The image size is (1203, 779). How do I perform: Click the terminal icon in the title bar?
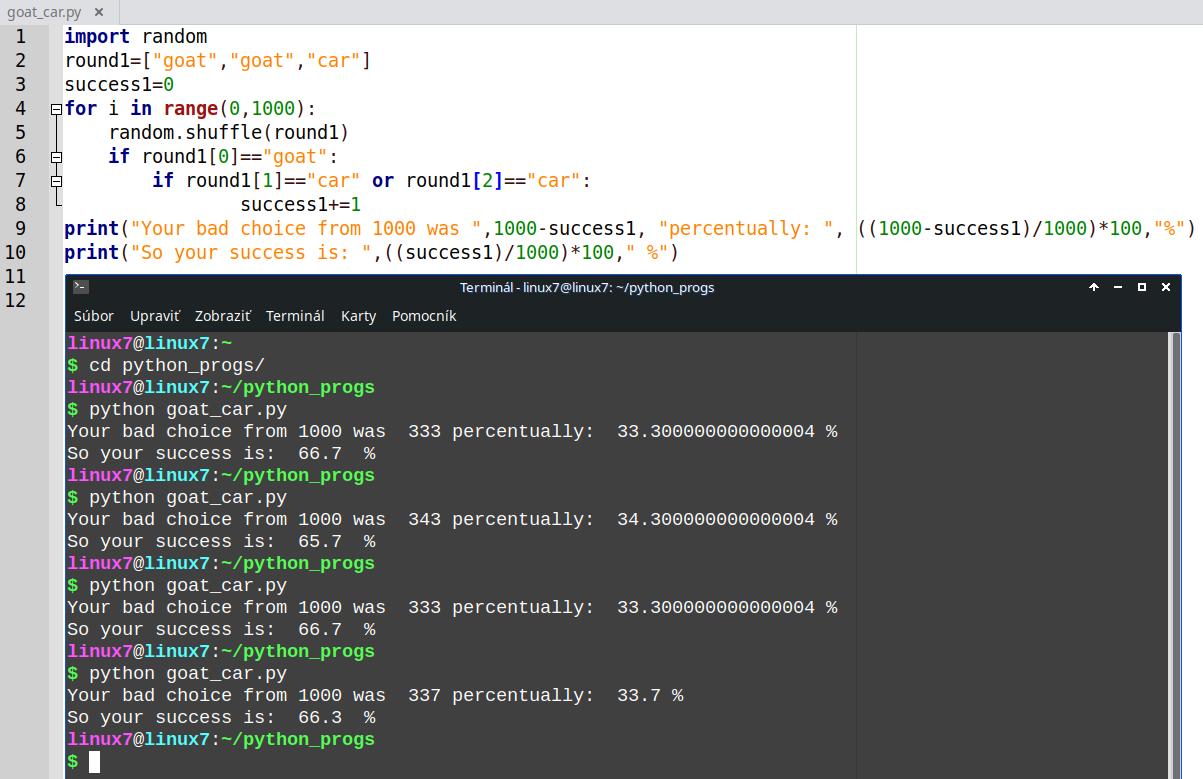pyautogui.click(x=81, y=287)
